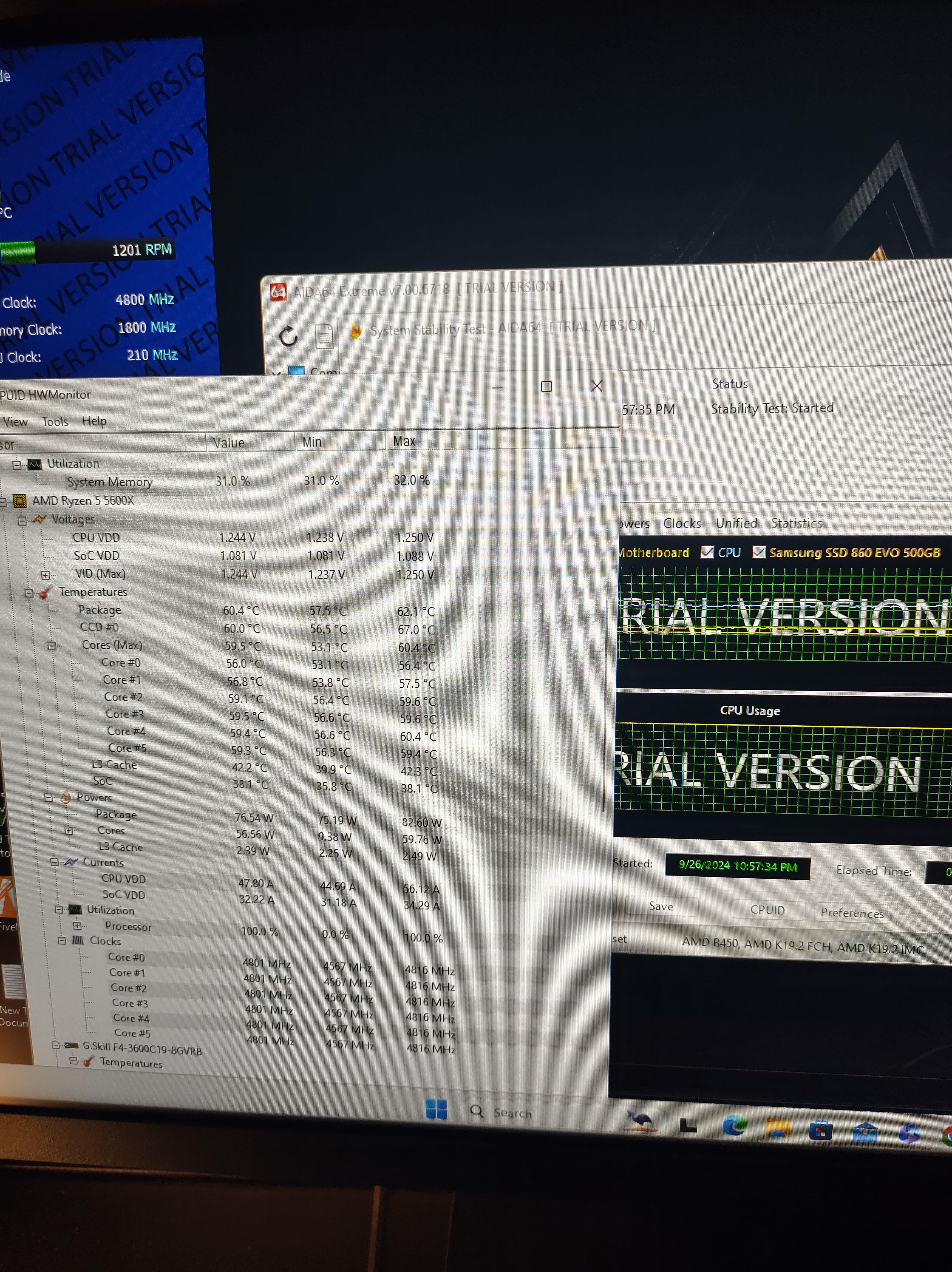Click the refresh icon in AIDA64 toolbar

point(288,336)
